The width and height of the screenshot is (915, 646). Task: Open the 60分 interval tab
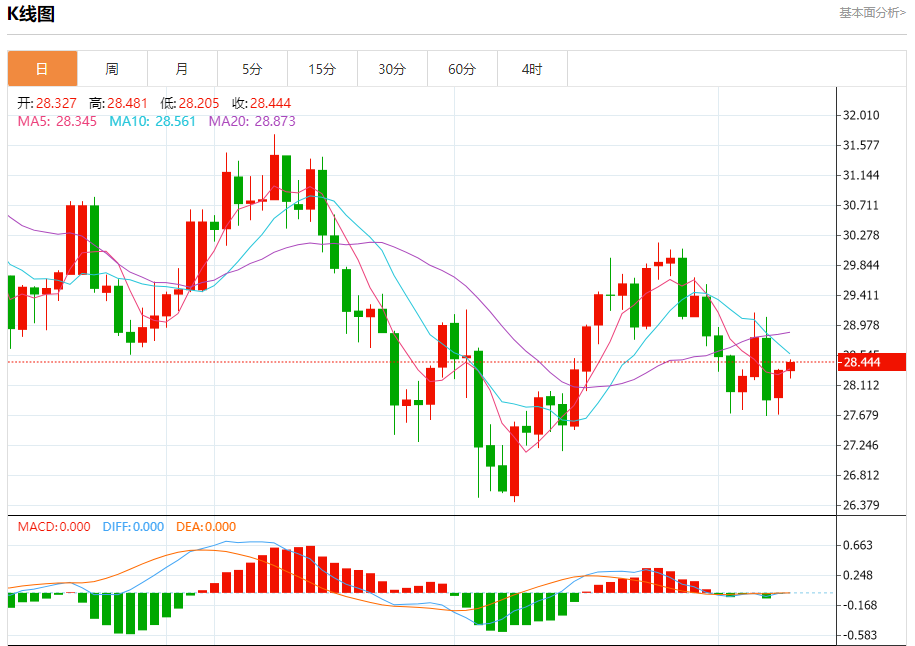click(462, 69)
